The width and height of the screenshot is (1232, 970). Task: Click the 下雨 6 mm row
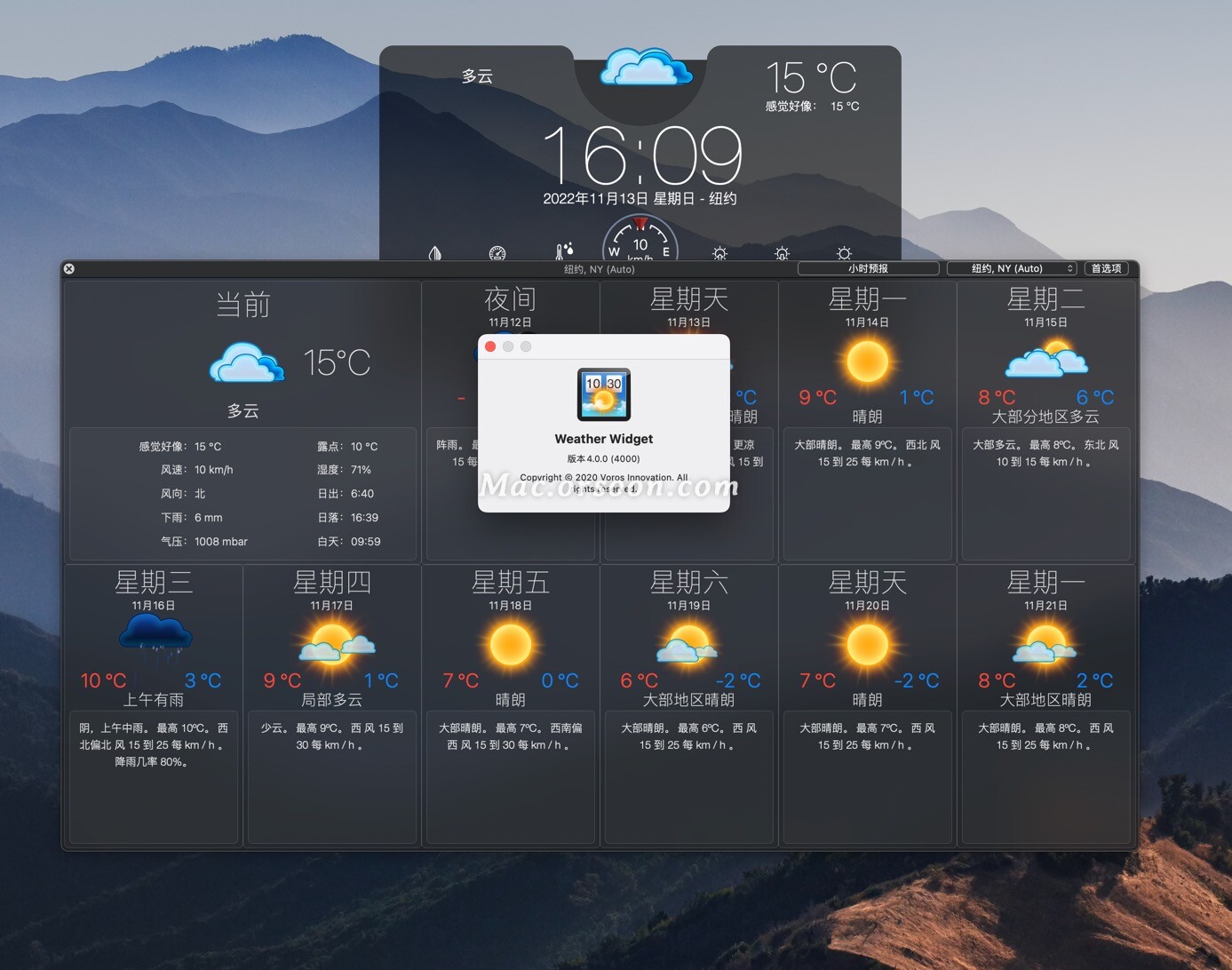click(192, 518)
